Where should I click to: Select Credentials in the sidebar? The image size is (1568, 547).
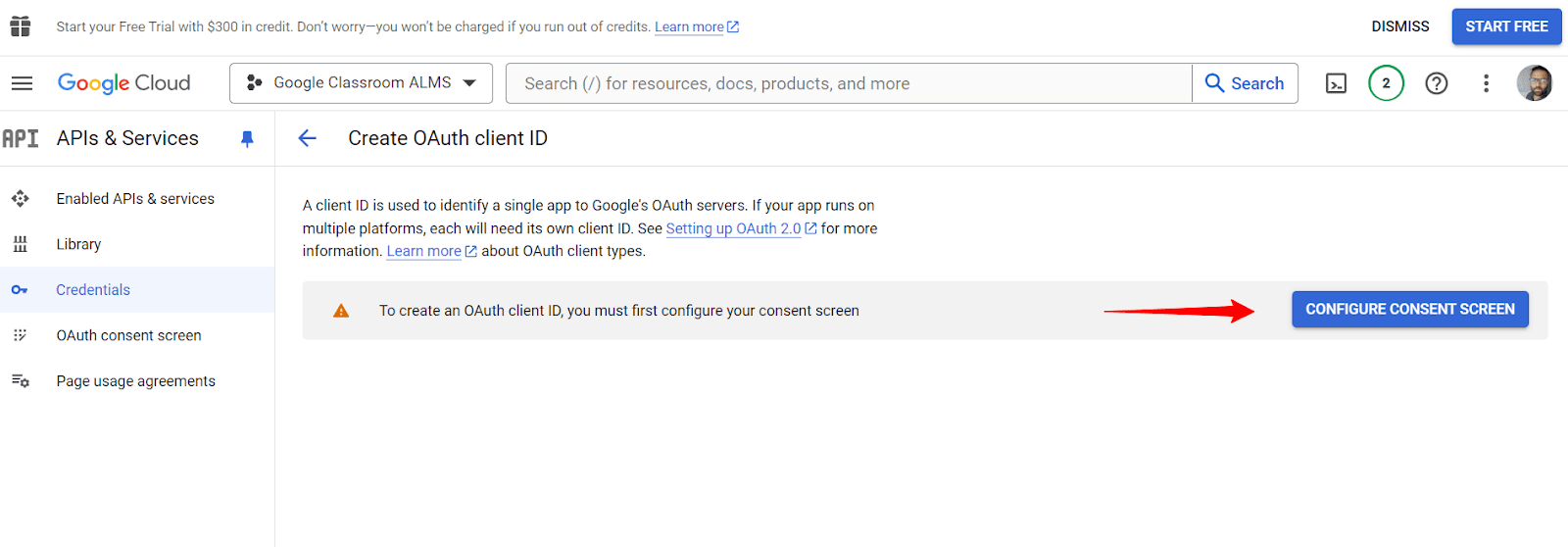pyautogui.click(x=137, y=290)
